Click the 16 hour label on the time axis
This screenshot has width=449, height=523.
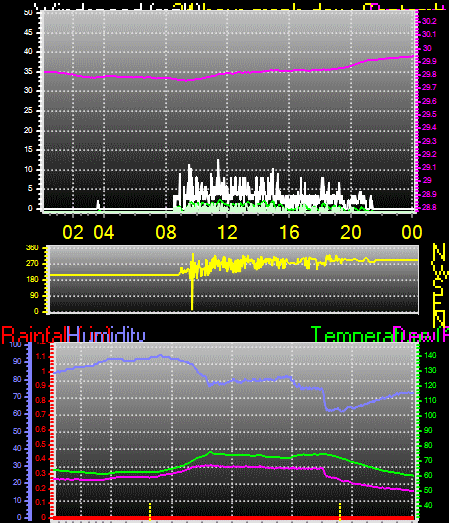click(289, 232)
